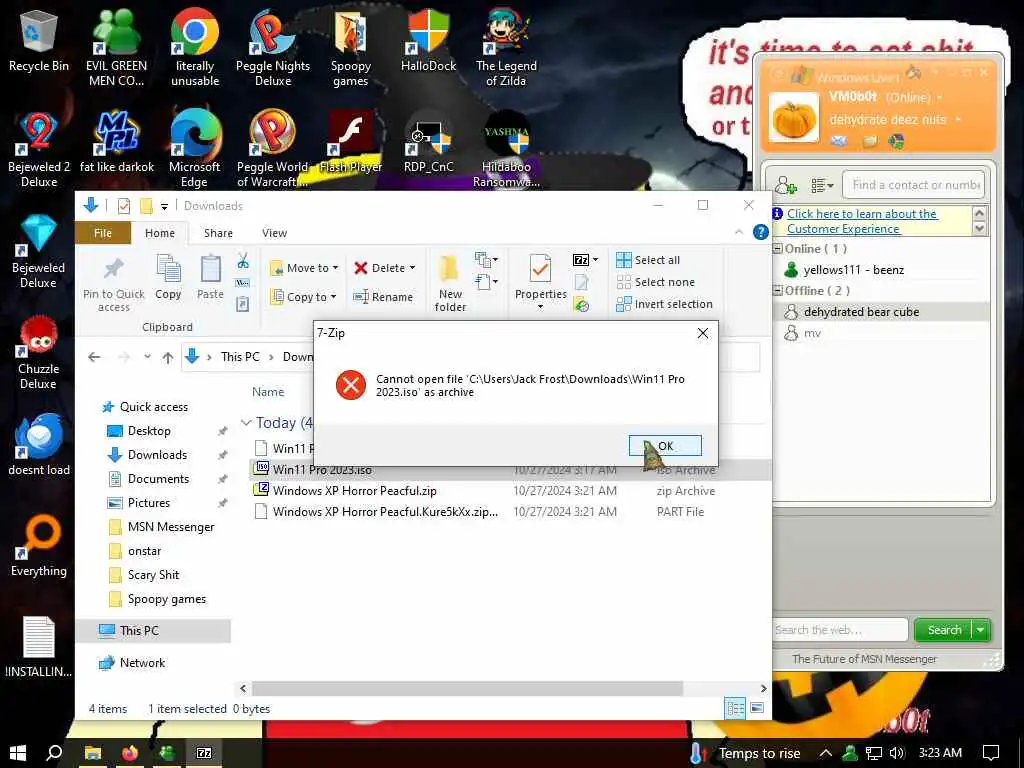Switch to the Home ribbon tab
Screen dimensions: 1024x768
160,233
